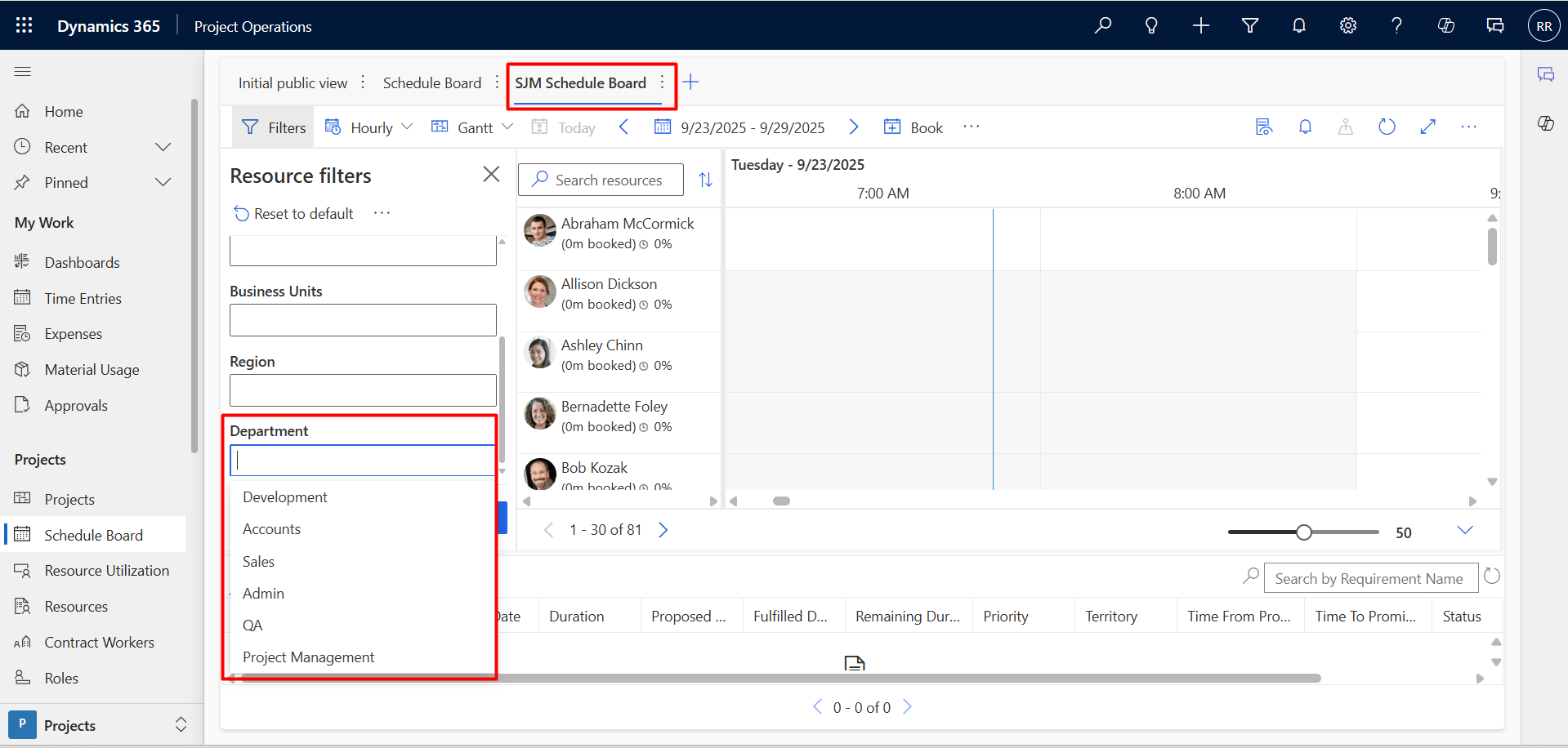The height and width of the screenshot is (748, 1568).
Task: Switch to the Schedule Board tab
Action: point(431,83)
